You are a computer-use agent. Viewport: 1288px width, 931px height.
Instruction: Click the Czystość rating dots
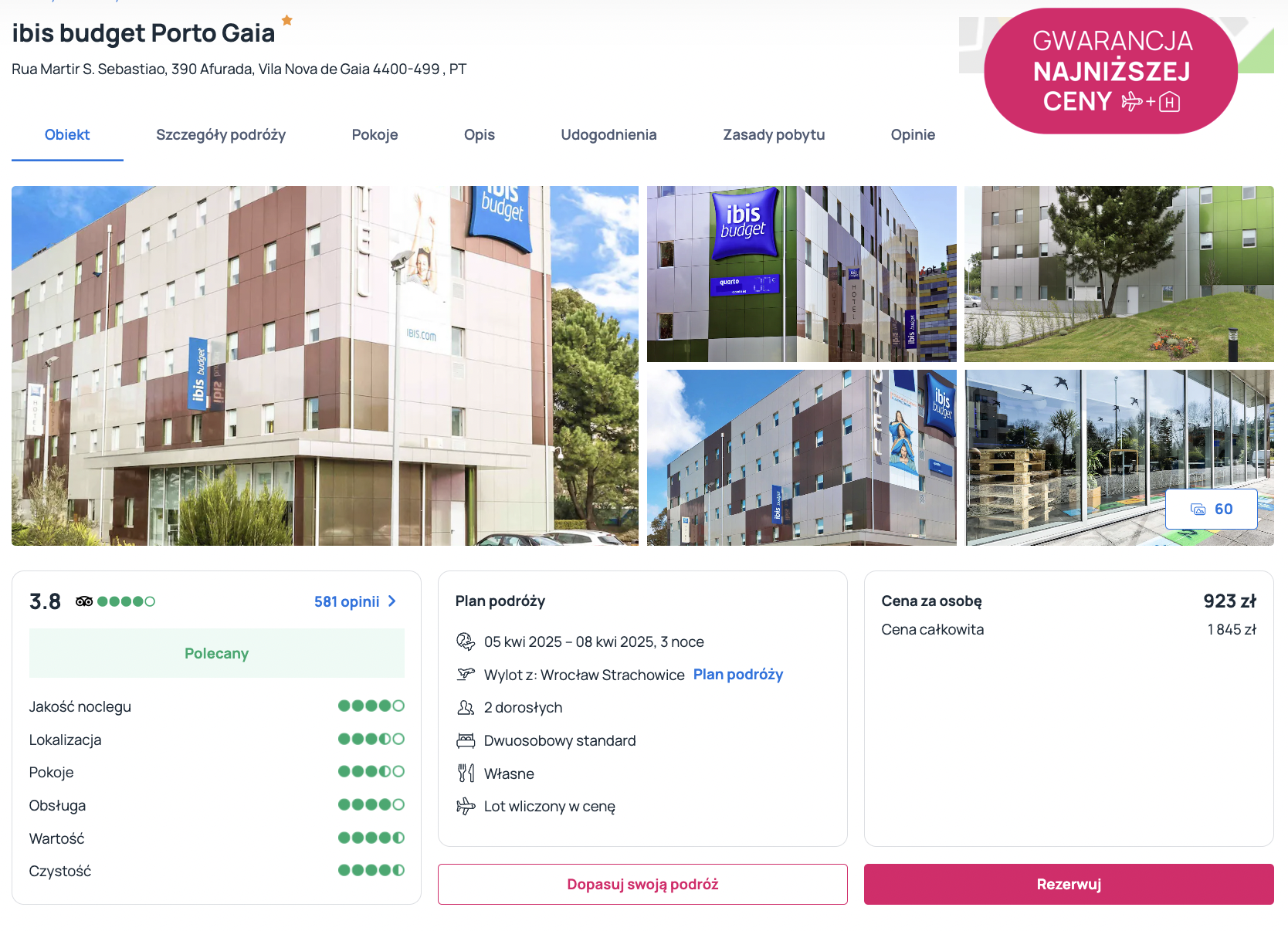click(x=371, y=870)
